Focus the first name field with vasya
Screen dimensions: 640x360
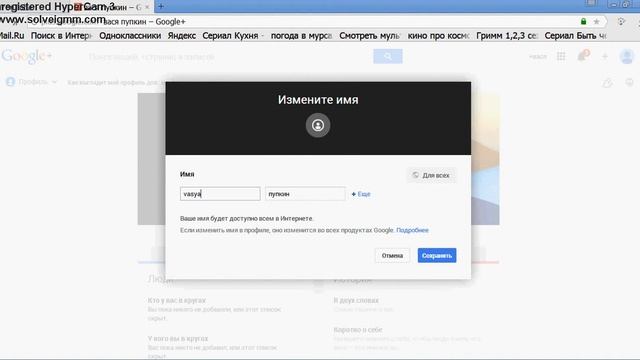pos(220,194)
